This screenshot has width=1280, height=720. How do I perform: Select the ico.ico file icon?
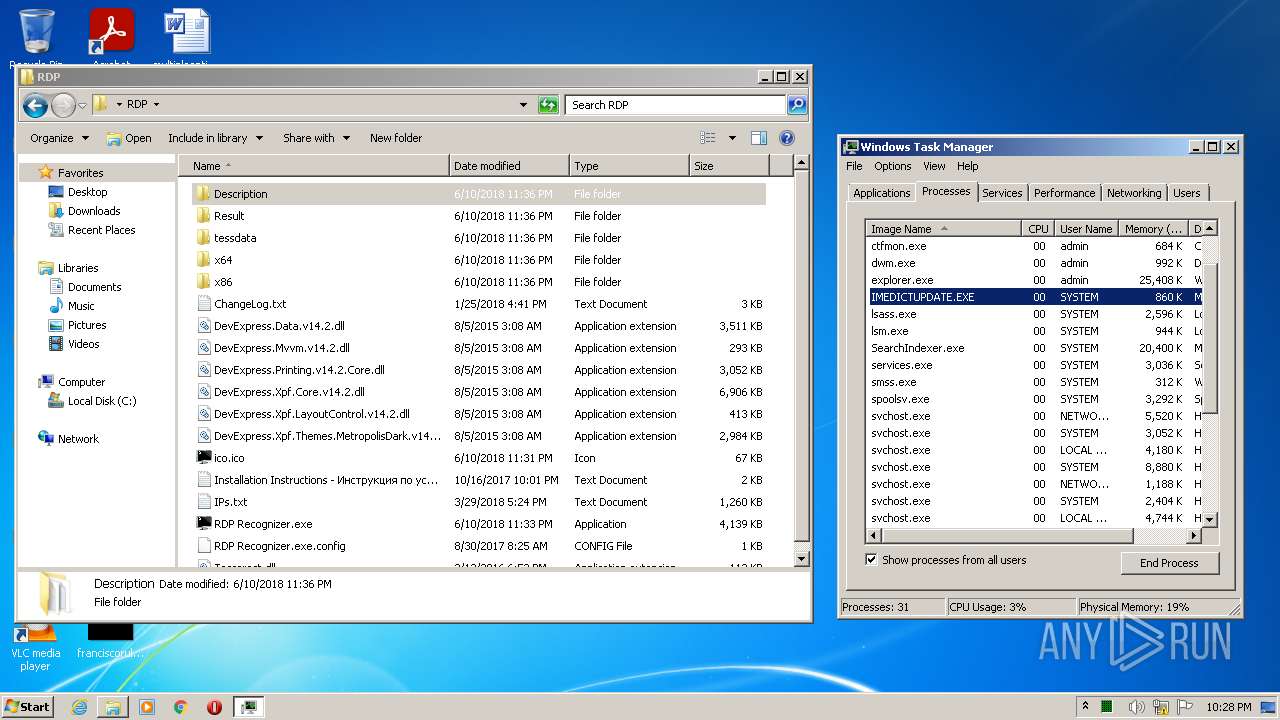204,458
